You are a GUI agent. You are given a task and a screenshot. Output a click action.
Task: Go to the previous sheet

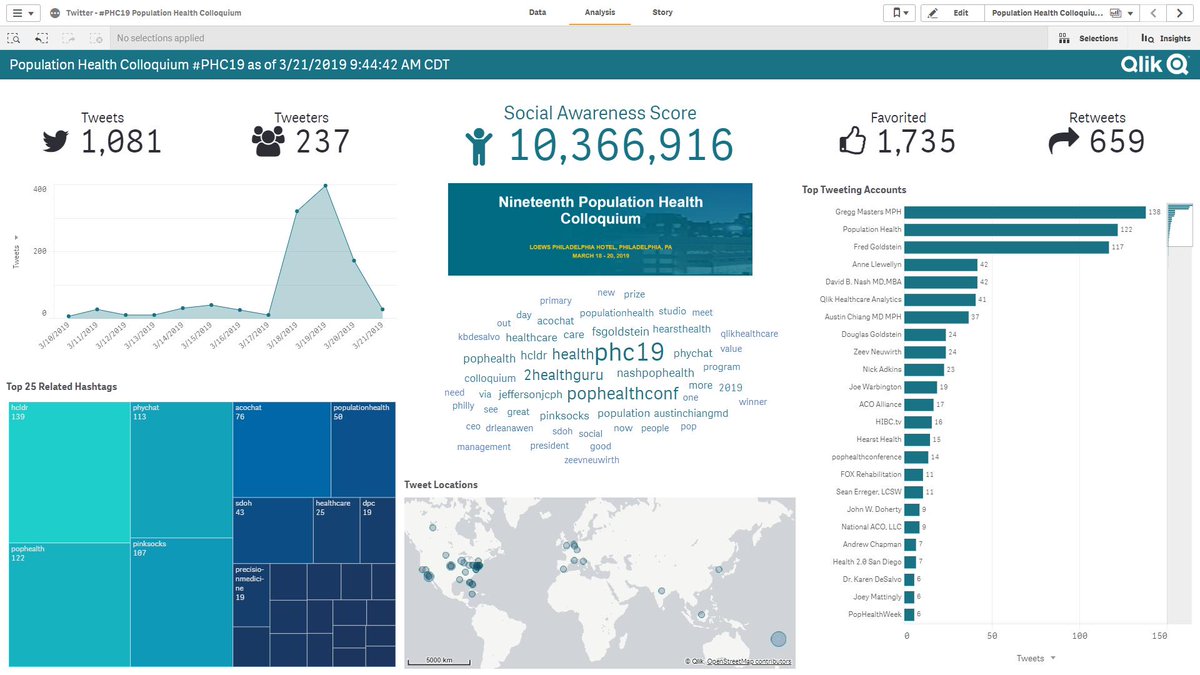(1153, 13)
